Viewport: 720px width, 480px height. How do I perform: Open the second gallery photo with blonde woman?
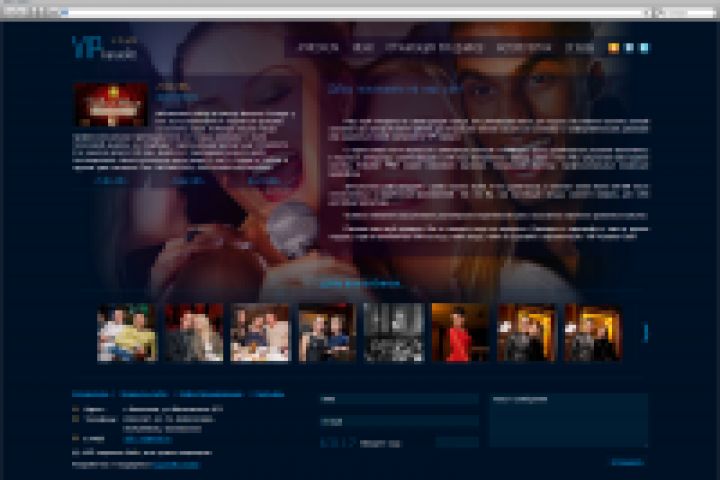tap(194, 333)
